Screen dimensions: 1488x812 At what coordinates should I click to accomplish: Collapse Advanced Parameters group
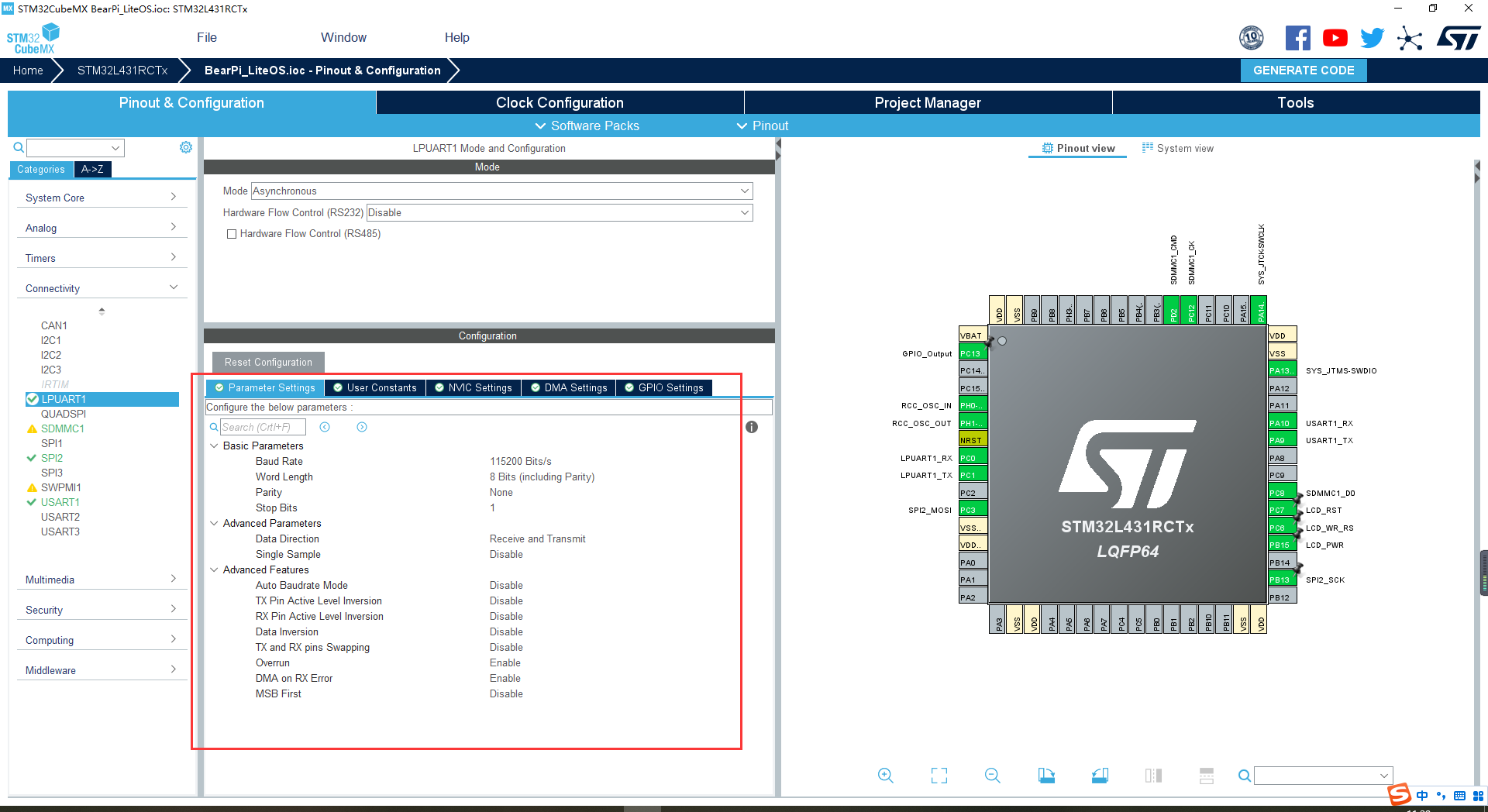pyautogui.click(x=214, y=523)
